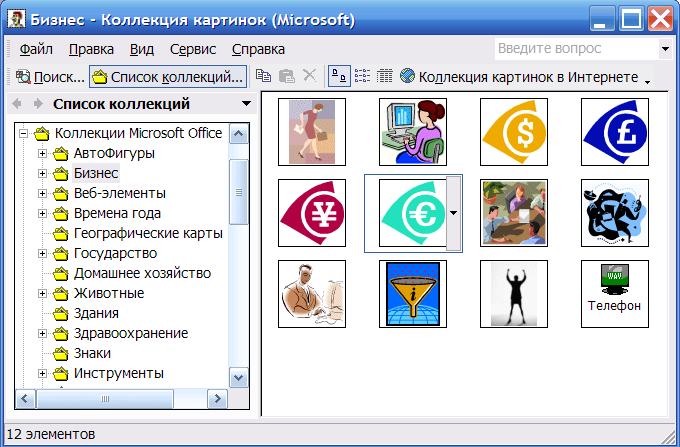The width and height of the screenshot is (680, 447).
Task: Select the Бизнес collection
Action: pos(96,173)
